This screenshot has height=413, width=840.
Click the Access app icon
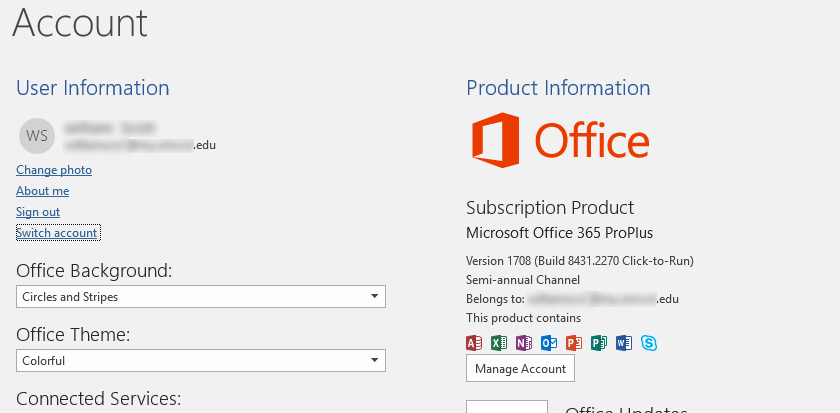click(x=475, y=343)
